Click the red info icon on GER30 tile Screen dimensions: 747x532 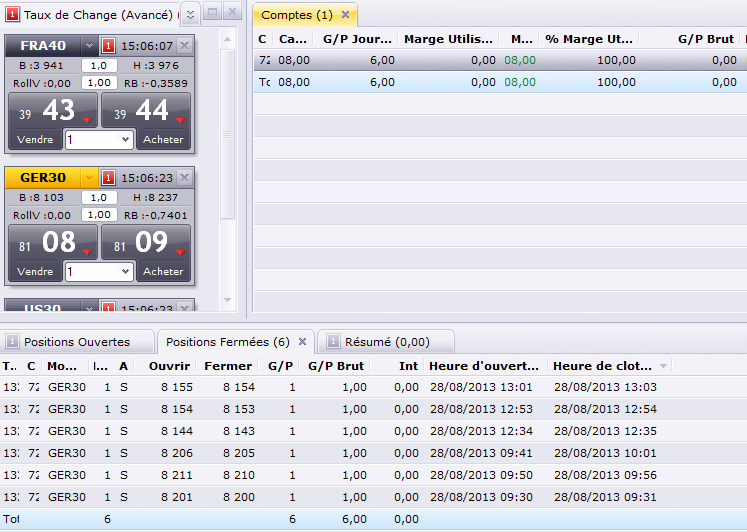point(109,178)
